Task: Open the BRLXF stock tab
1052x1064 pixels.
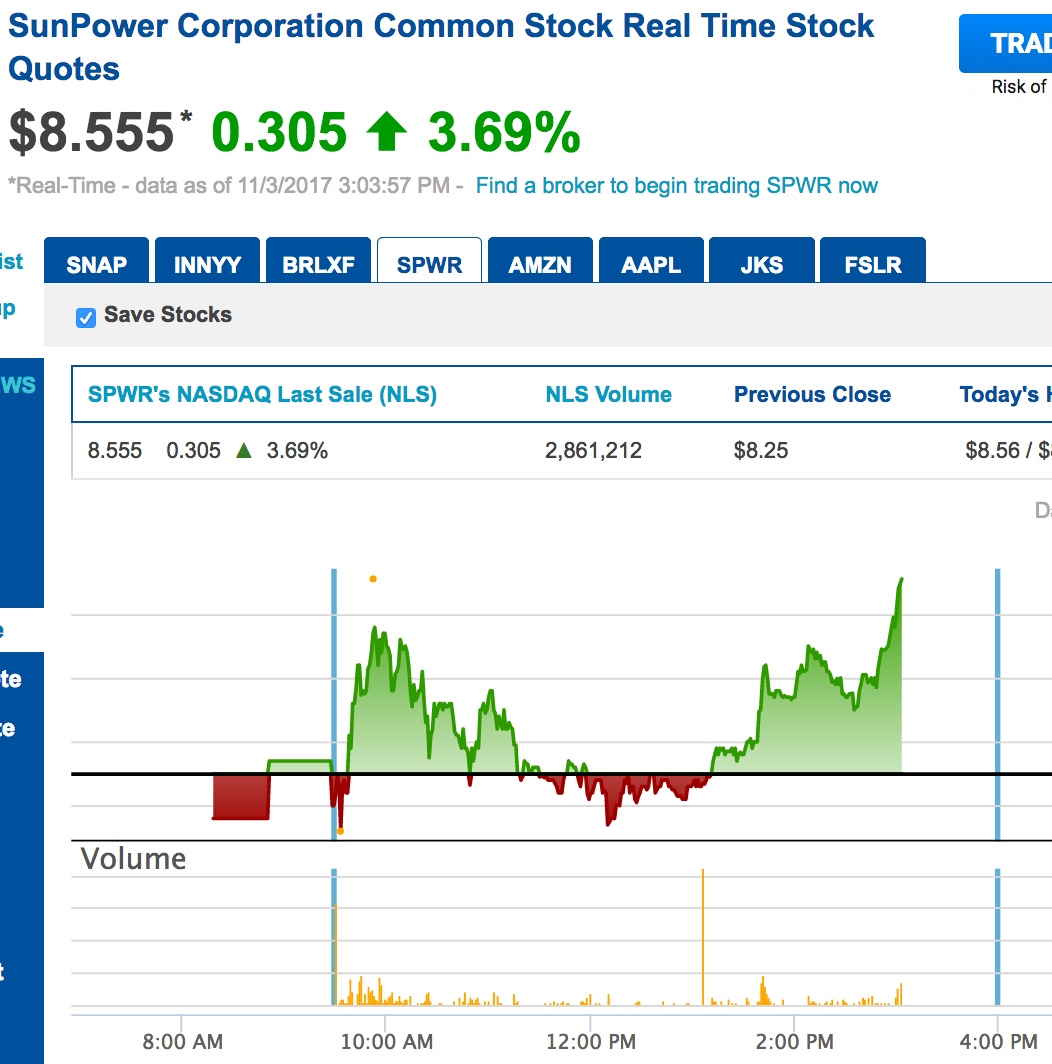Action: click(x=318, y=261)
